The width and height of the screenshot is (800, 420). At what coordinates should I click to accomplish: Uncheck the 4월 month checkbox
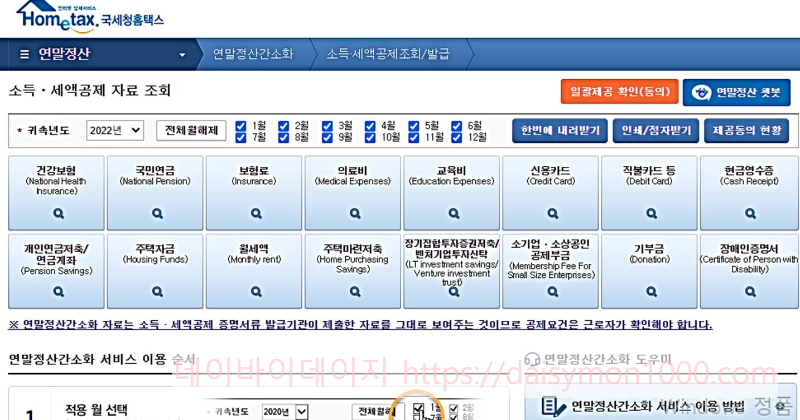pos(370,126)
